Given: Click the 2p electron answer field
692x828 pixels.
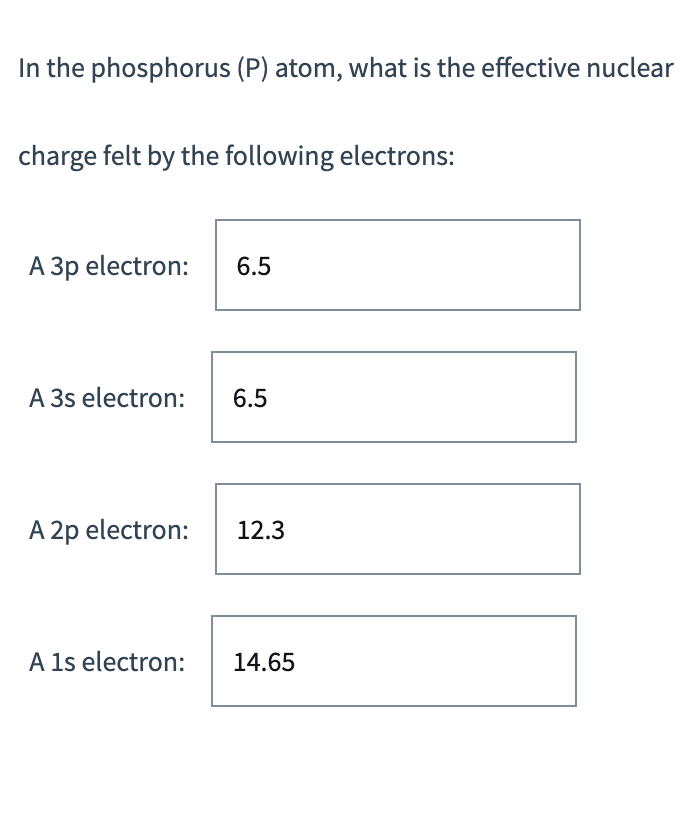Looking at the screenshot, I should [397, 528].
